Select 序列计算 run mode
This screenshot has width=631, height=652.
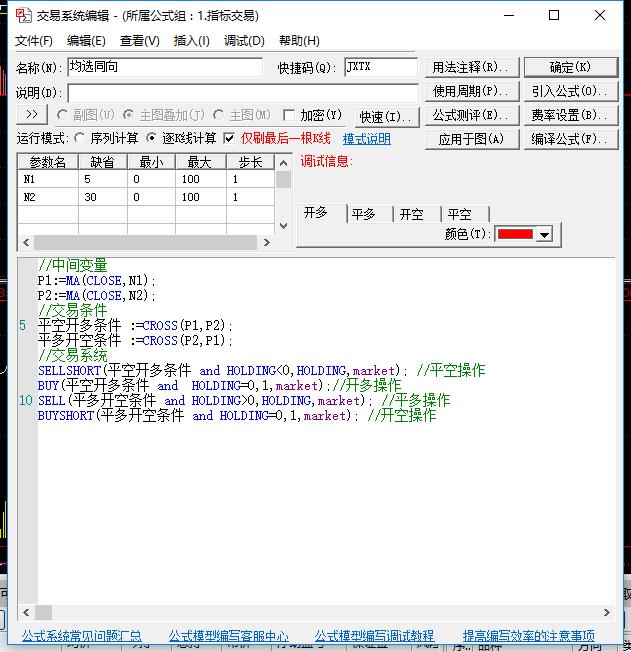coord(79,138)
